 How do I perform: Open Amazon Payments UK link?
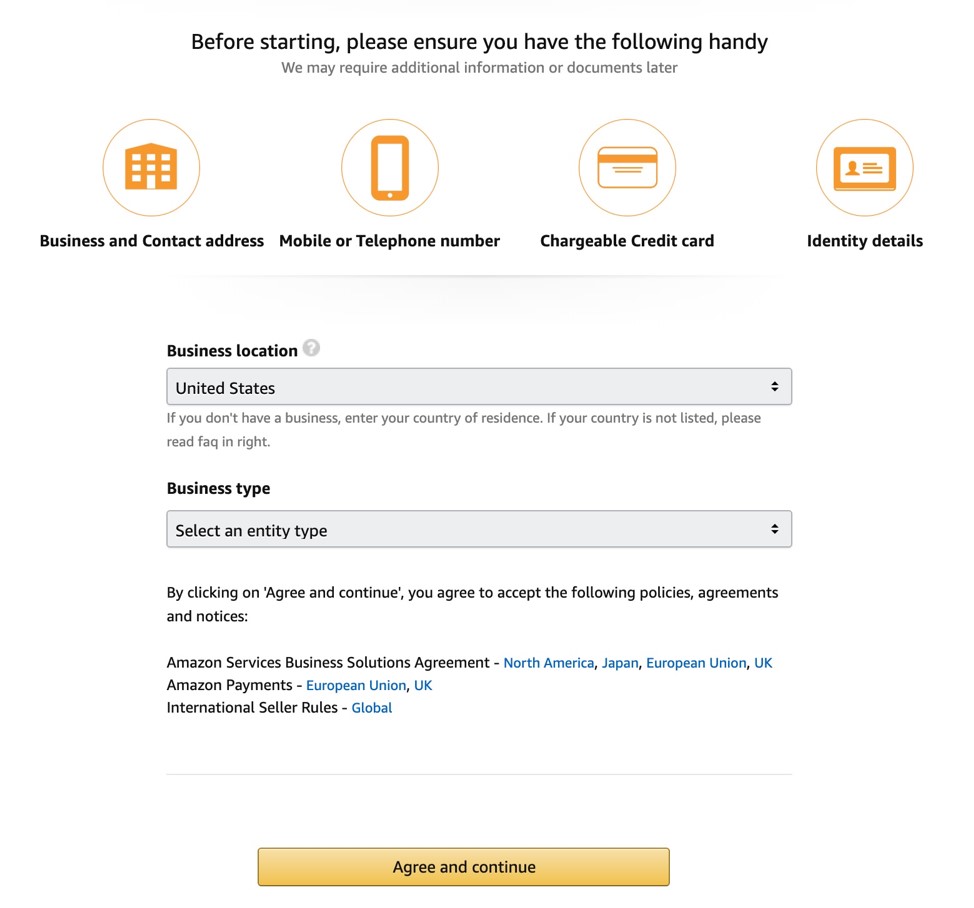pyautogui.click(x=423, y=685)
